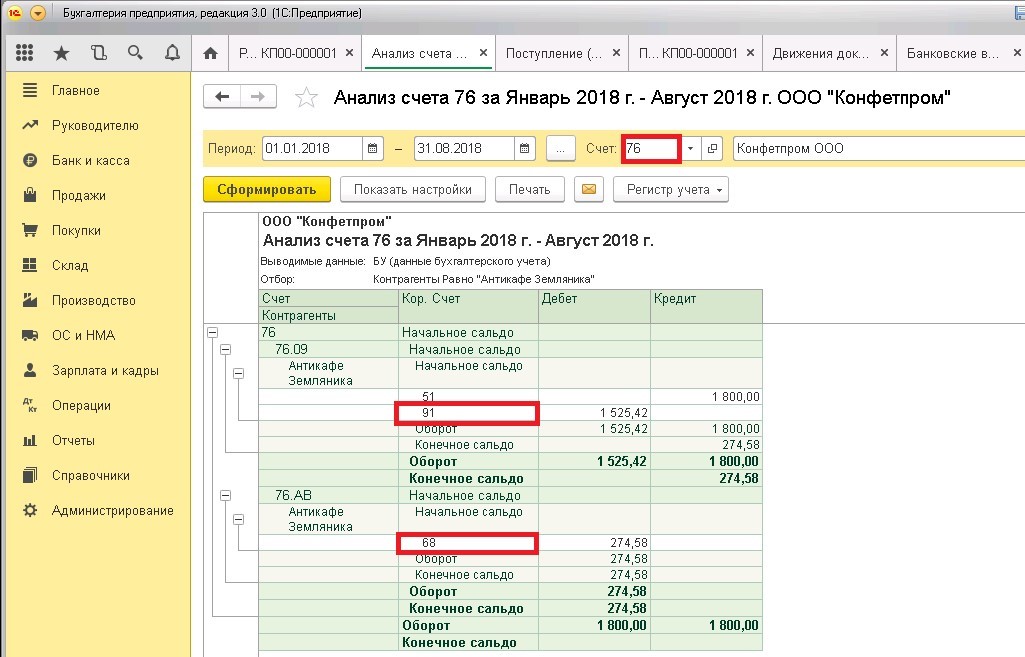The height and width of the screenshot is (657, 1025).
Task: Switch to the Анализ счета tab
Action: [419, 54]
